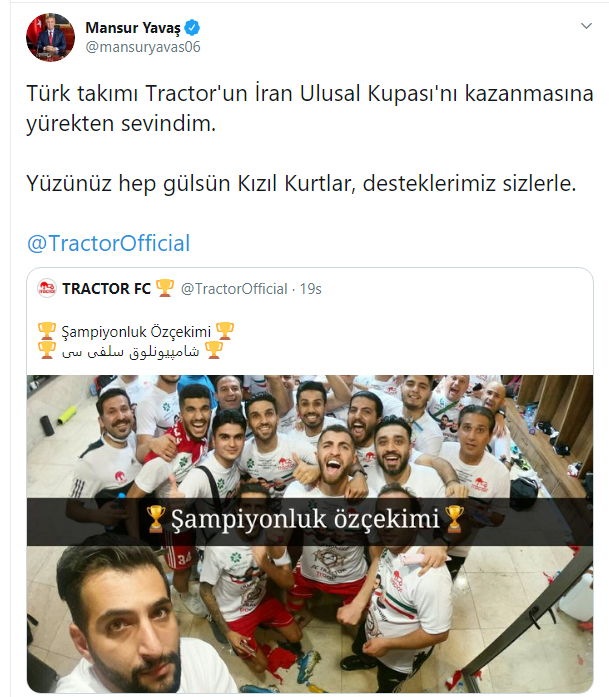Image resolution: width=609 pixels, height=697 pixels.
Task: Click Mansur Yavaş profile avatar
Action: (50, 37)
